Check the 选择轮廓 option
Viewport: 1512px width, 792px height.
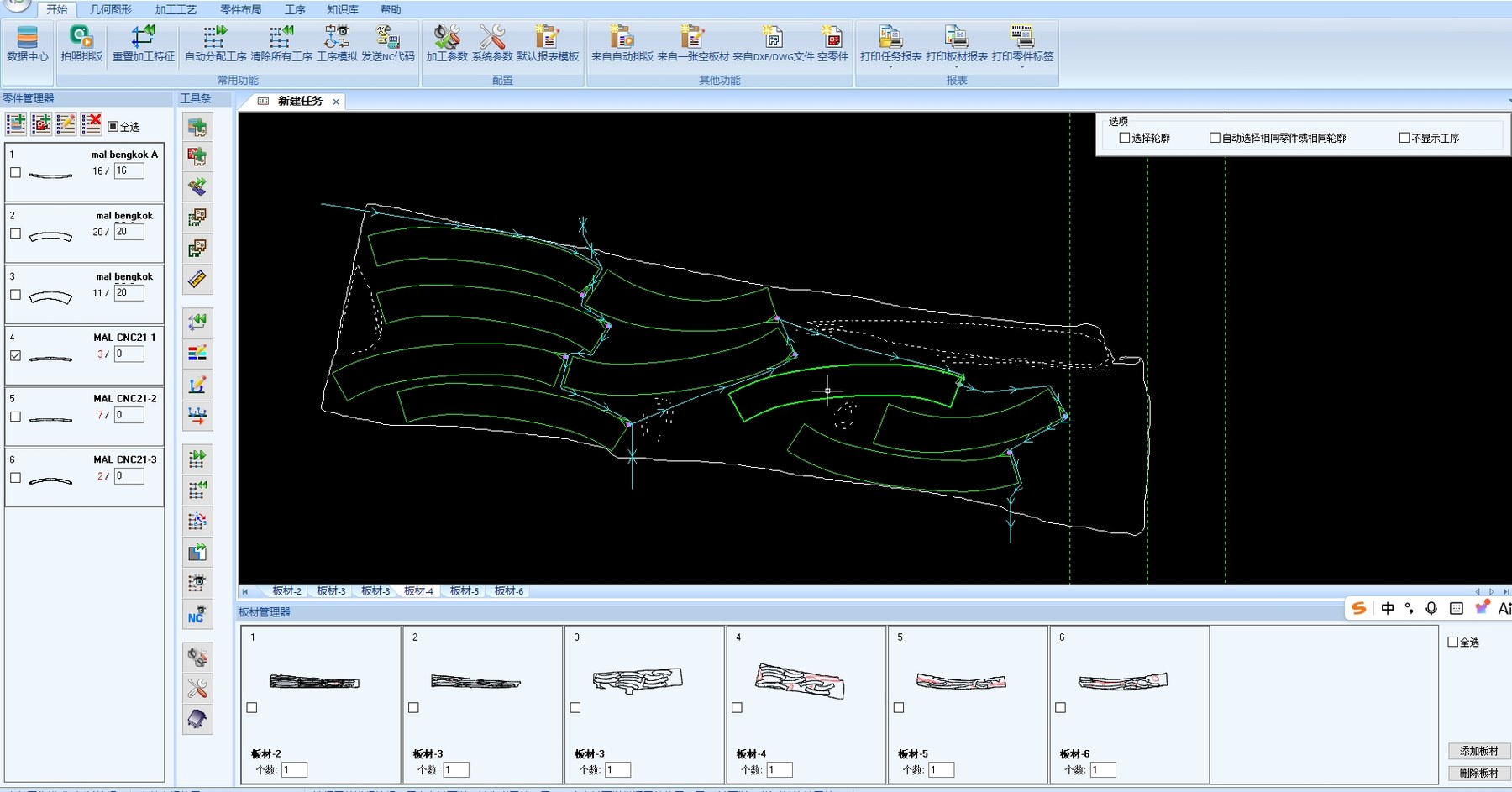(1125, 138)
